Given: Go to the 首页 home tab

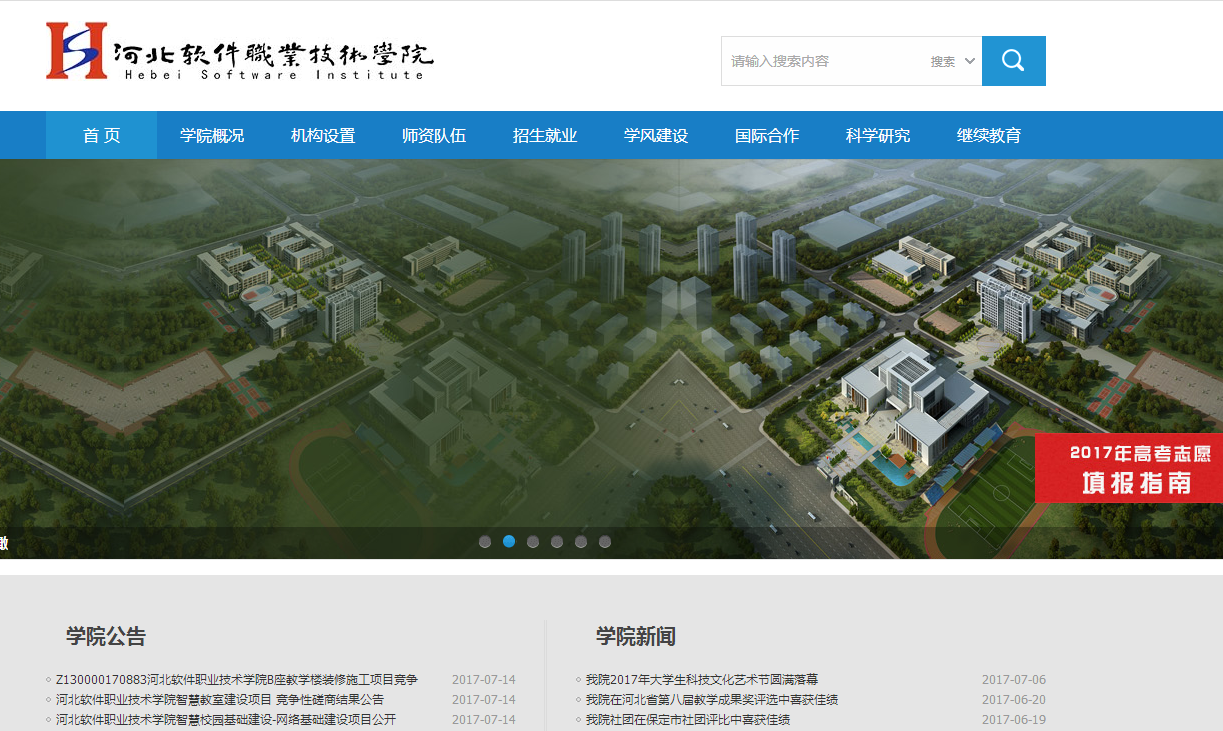Looking at the screenshot, I should click(101, 136).
